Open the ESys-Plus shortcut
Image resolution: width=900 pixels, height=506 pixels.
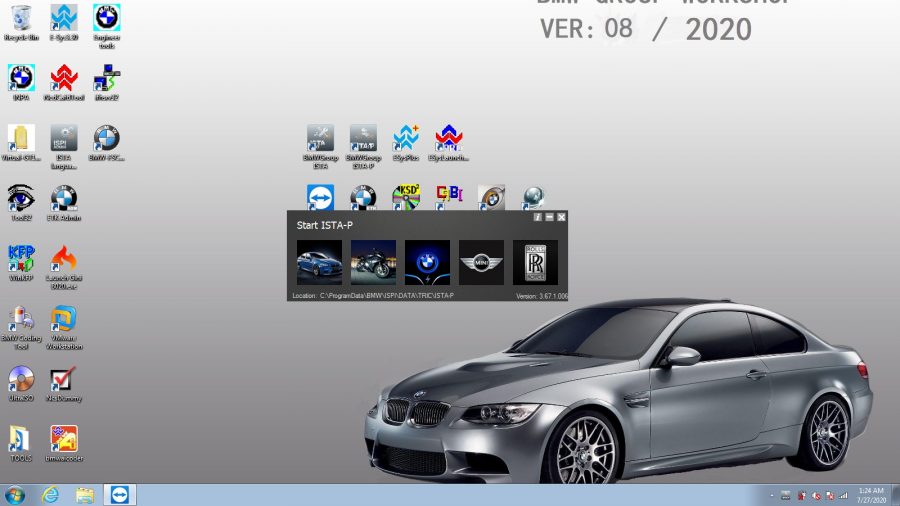[x=406, y=143]
